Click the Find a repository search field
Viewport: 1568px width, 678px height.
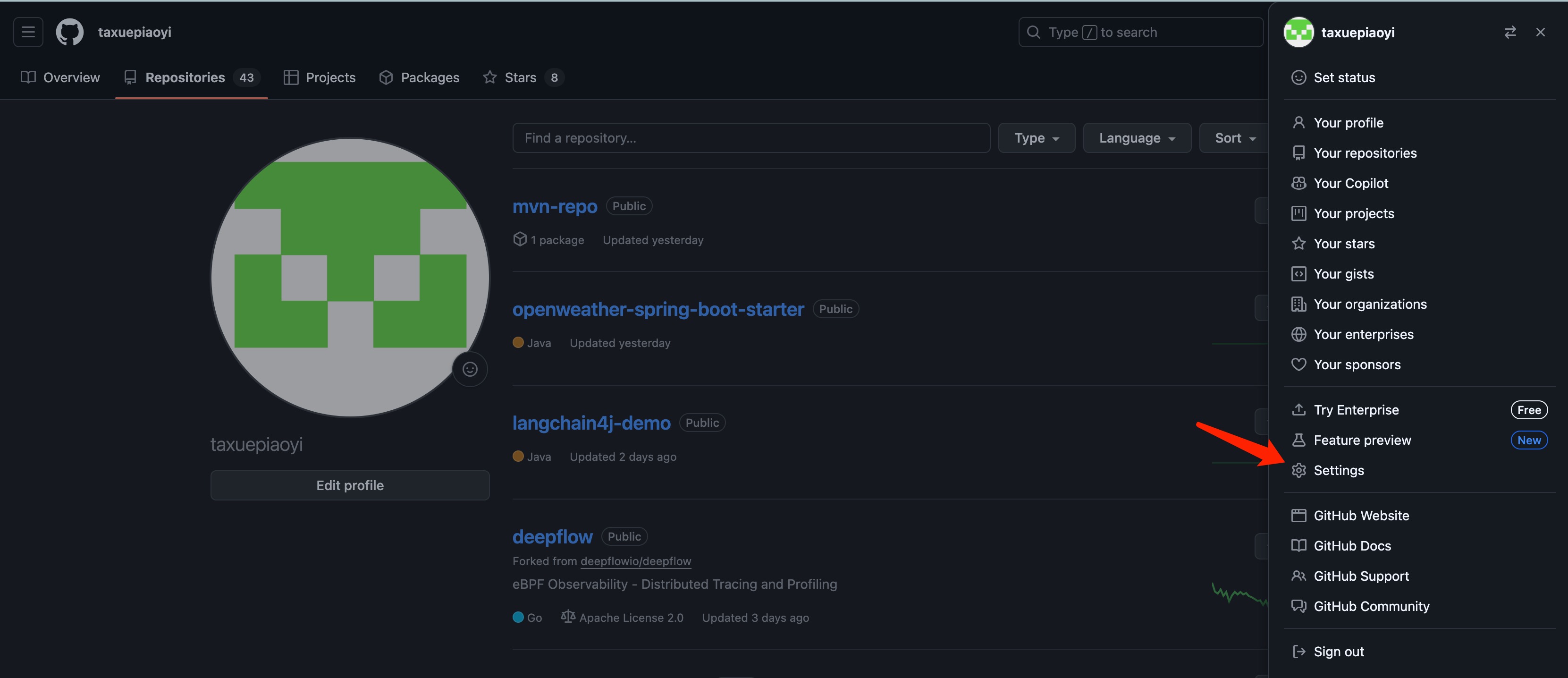[x=751, y=137]
